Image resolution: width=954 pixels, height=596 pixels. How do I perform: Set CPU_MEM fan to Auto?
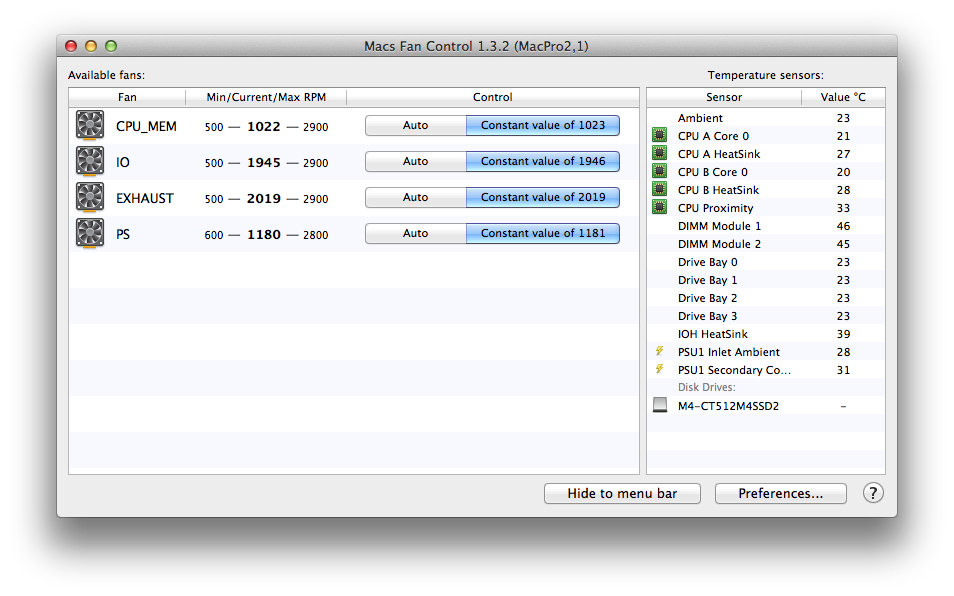[x=416, y=125]
